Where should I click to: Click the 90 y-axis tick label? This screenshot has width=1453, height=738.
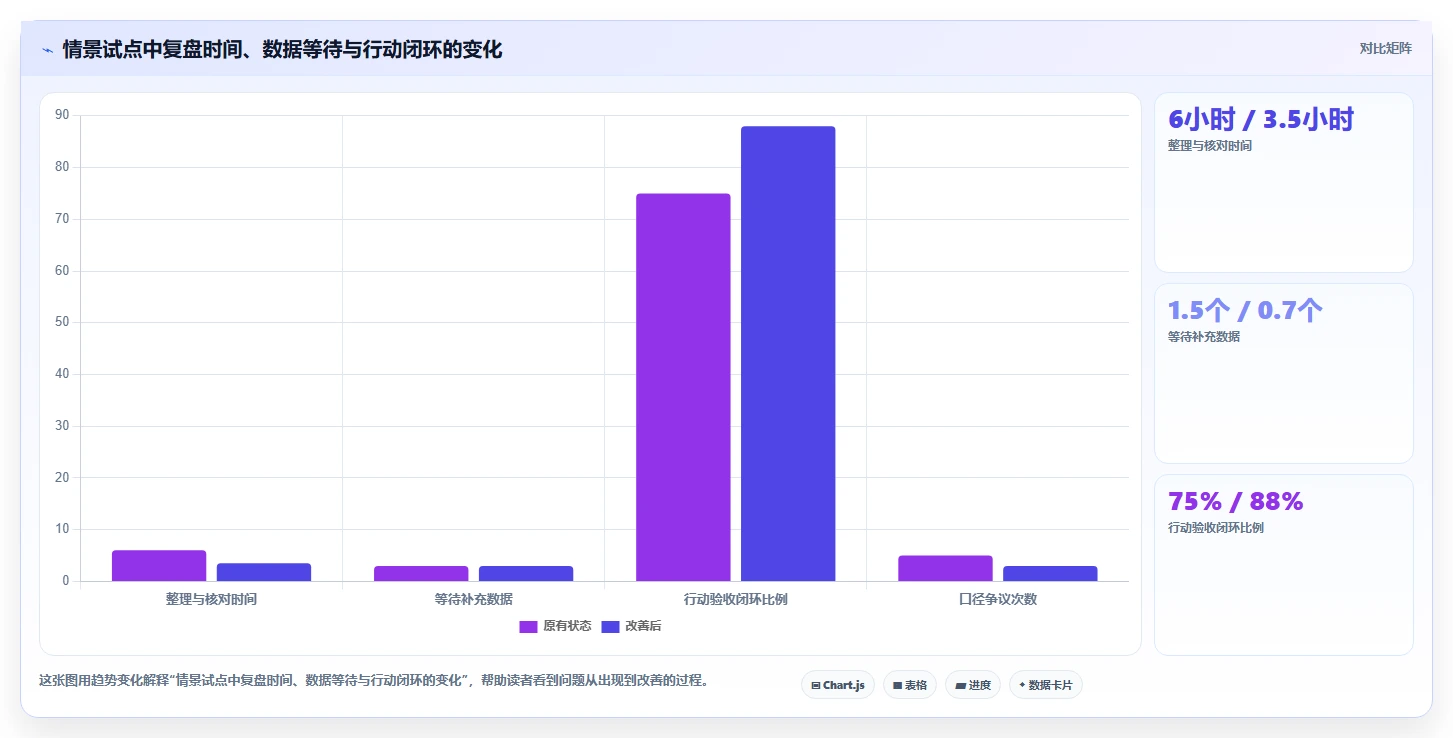click(x=62, y=115)
